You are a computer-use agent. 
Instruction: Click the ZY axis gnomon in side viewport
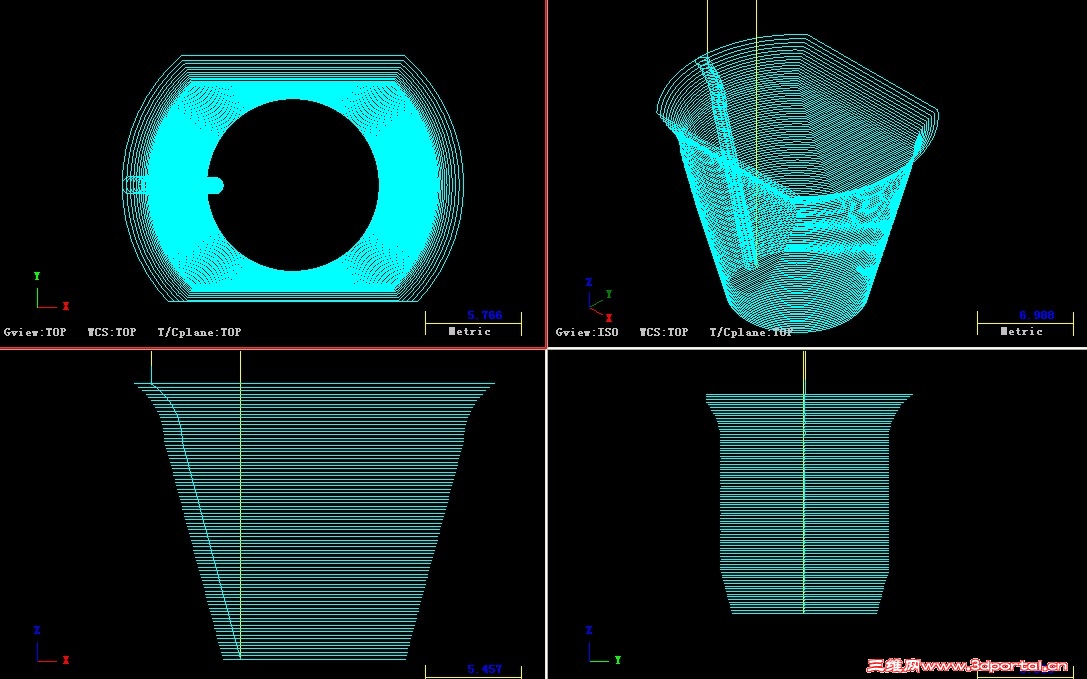(602, 645)
